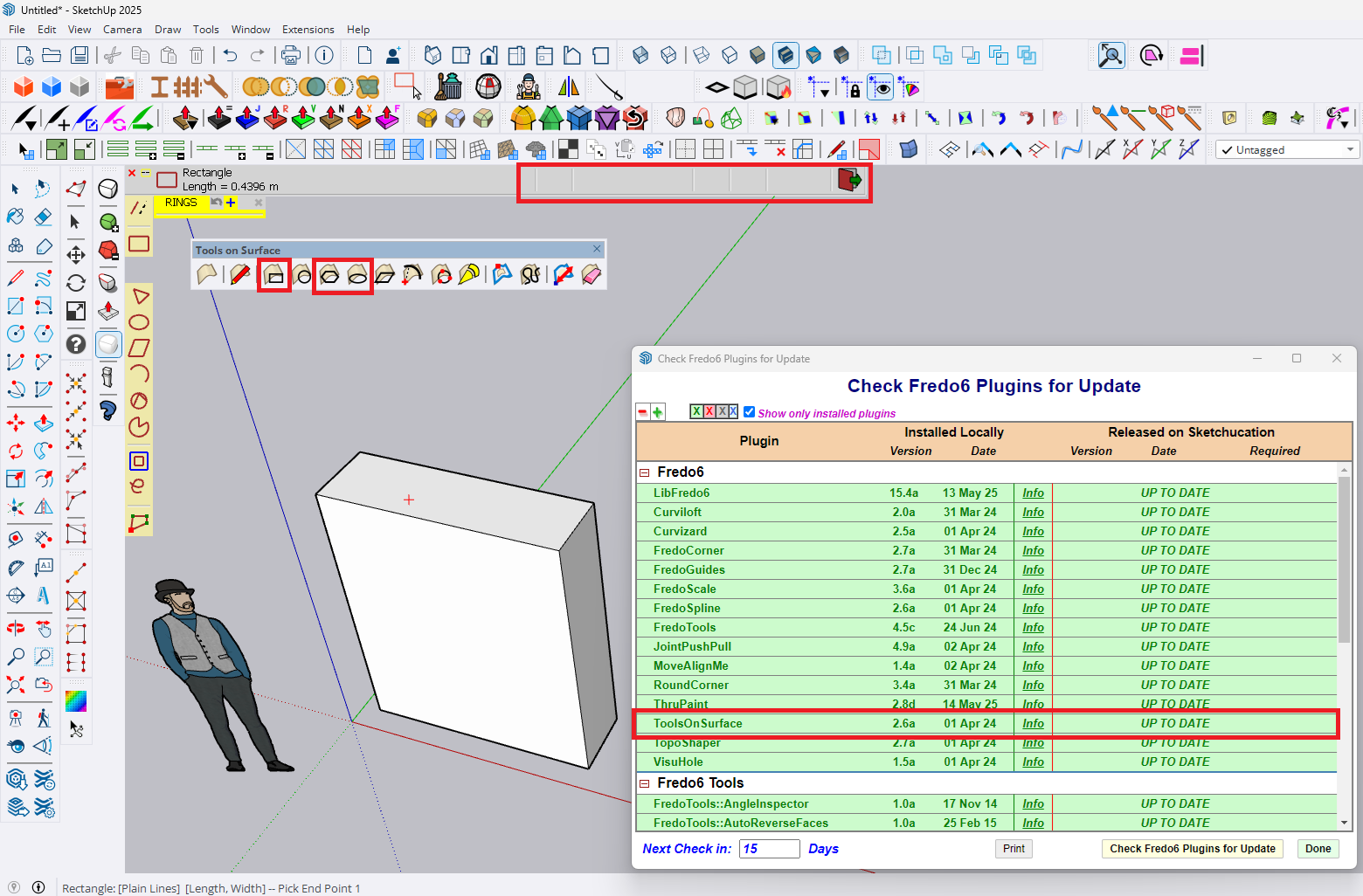Viewport: 1363px width, 896px height.
Task: Click the plugin list scroll-down arrow
Action: point(1344,823)
